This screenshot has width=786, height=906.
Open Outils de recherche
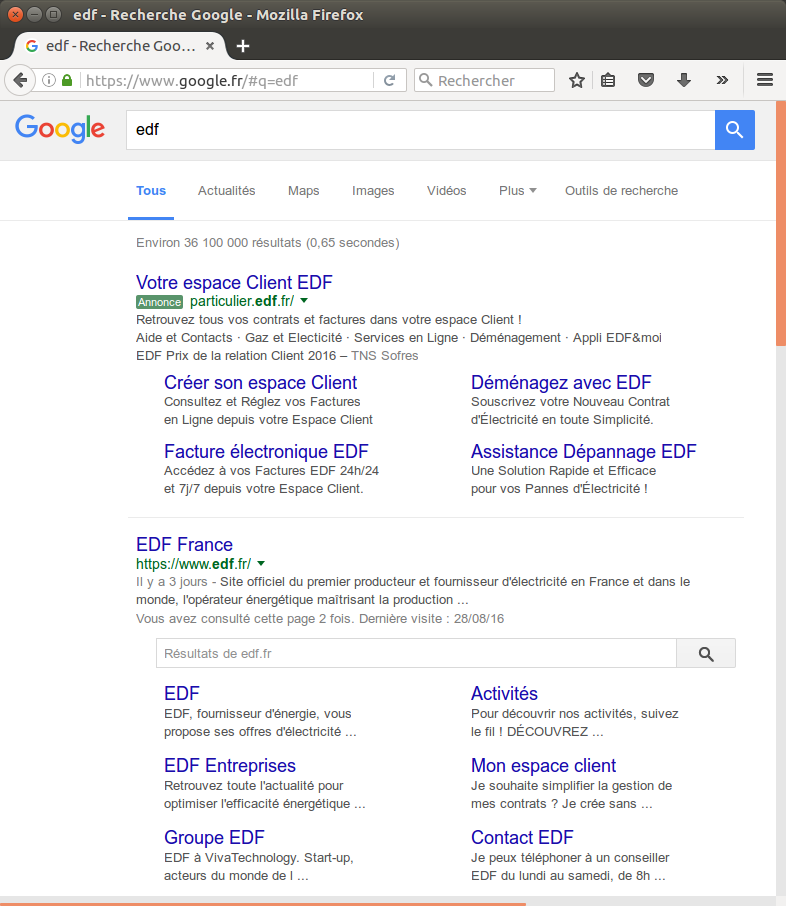point(621,191)
